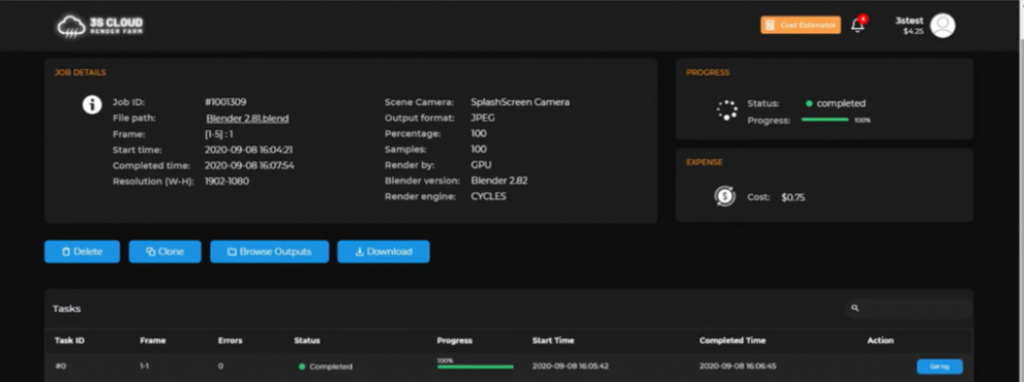Select the Blender 2.82 version value
Viewport: 1024px width, 382px height.
point(499,181)
